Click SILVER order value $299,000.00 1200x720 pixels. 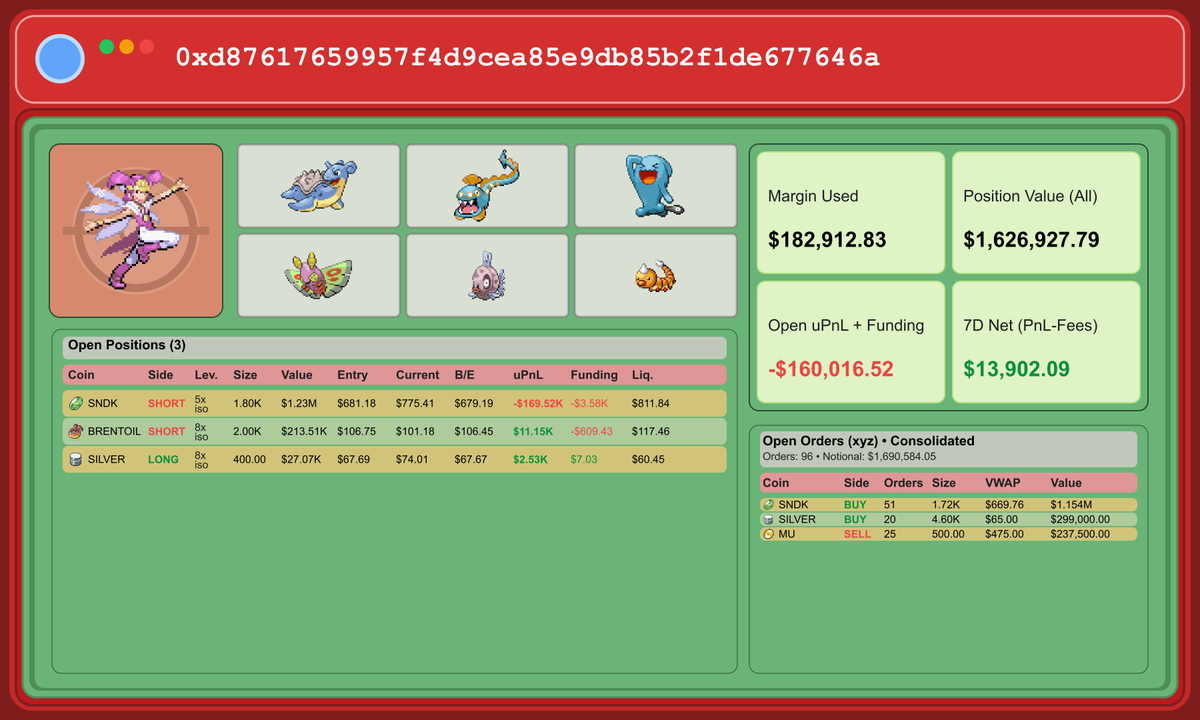(x=1080, y=520)
